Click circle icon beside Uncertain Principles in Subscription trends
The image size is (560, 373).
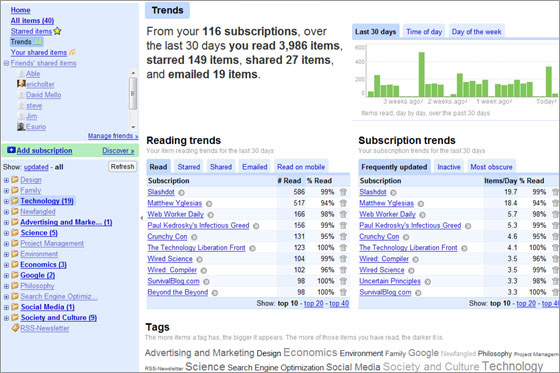pos(428,282)
